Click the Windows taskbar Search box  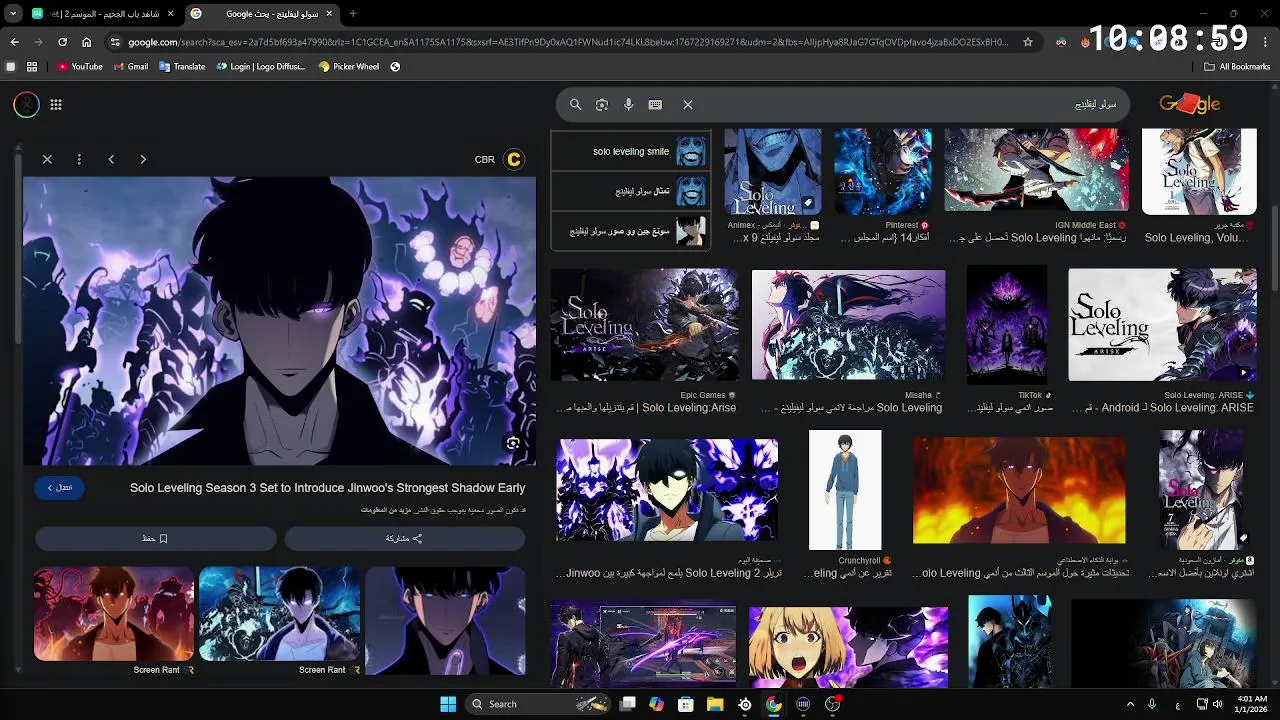click(x=538, y=704)
